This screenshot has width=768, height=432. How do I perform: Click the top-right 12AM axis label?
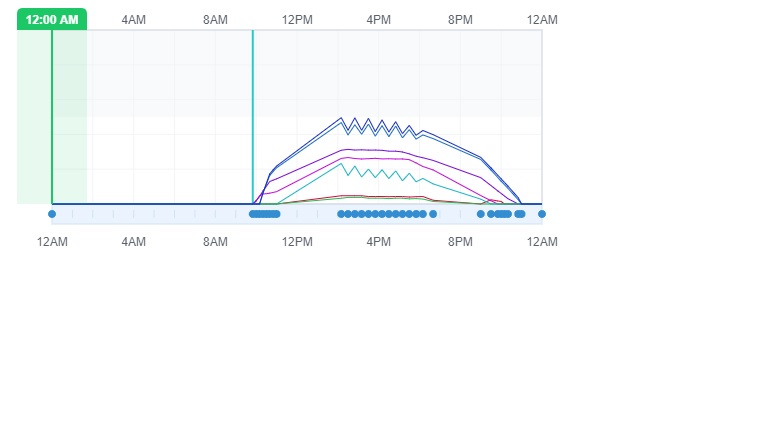tap(542, 20)
